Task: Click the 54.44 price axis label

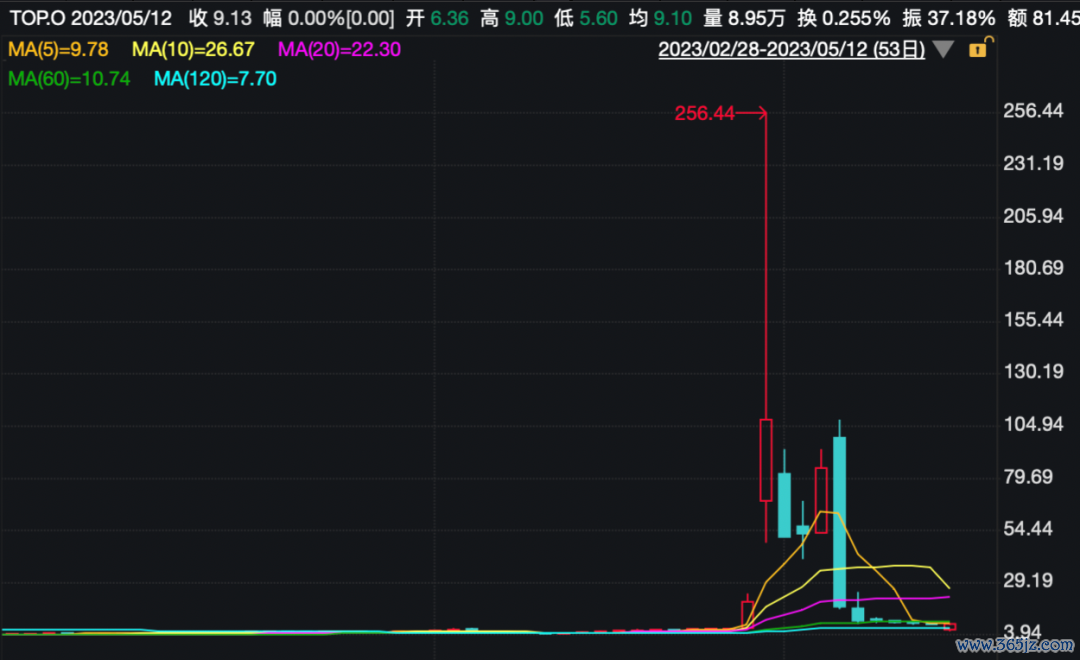Action: [x=1028, y=529]
